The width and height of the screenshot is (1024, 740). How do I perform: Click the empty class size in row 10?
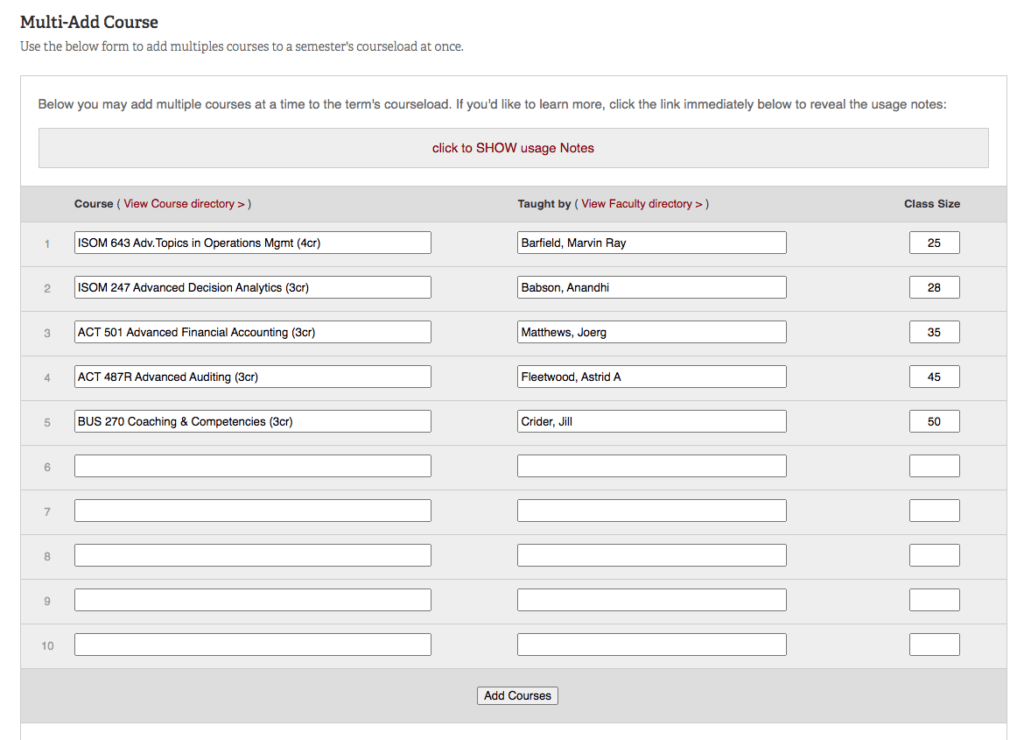pos(934,645)
